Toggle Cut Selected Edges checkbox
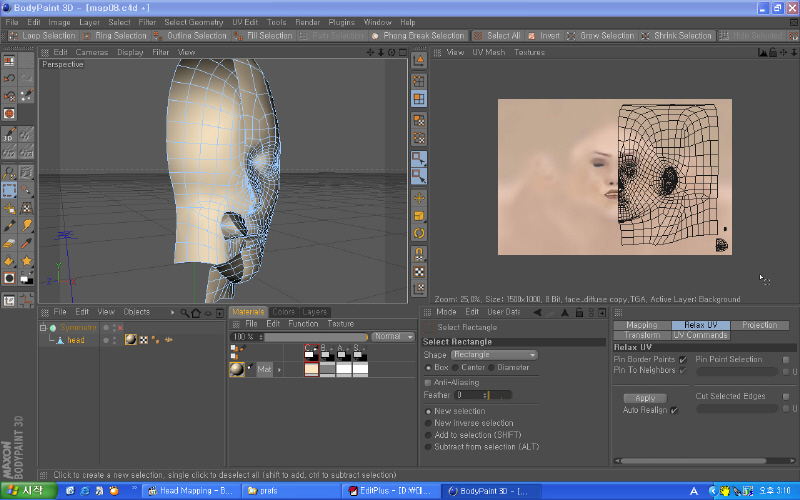 786,396
